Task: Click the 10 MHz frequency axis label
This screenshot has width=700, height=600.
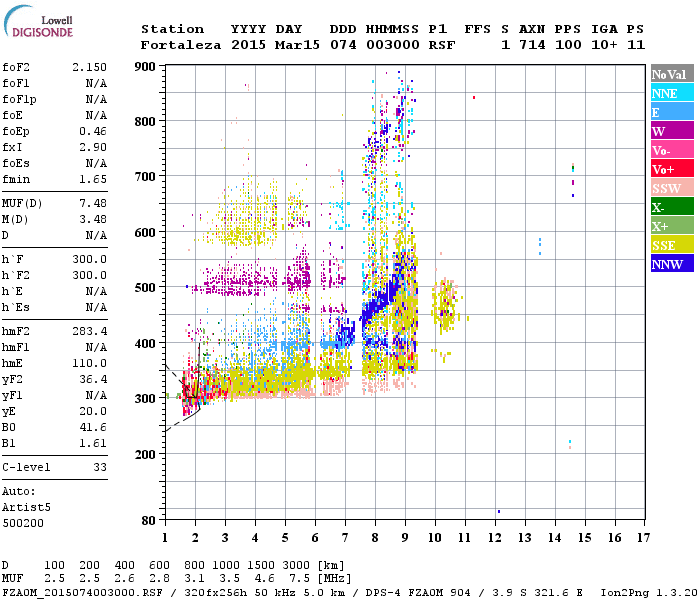Action: pos(435,538)
